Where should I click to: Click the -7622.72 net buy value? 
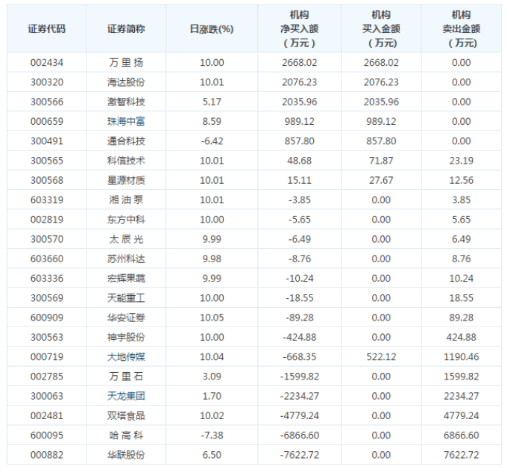click(x=299, y=455)
